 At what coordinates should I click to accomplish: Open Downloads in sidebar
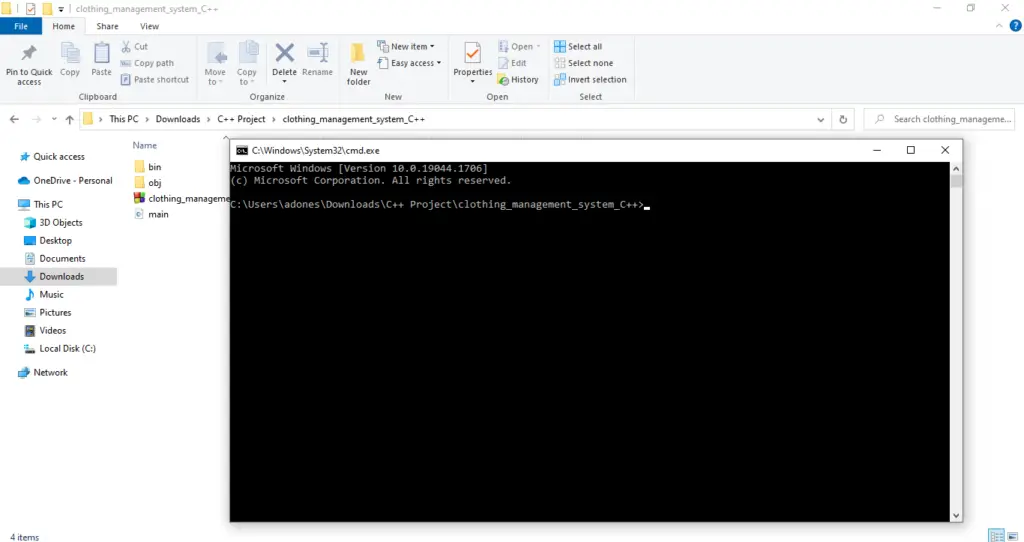[59, 277]
